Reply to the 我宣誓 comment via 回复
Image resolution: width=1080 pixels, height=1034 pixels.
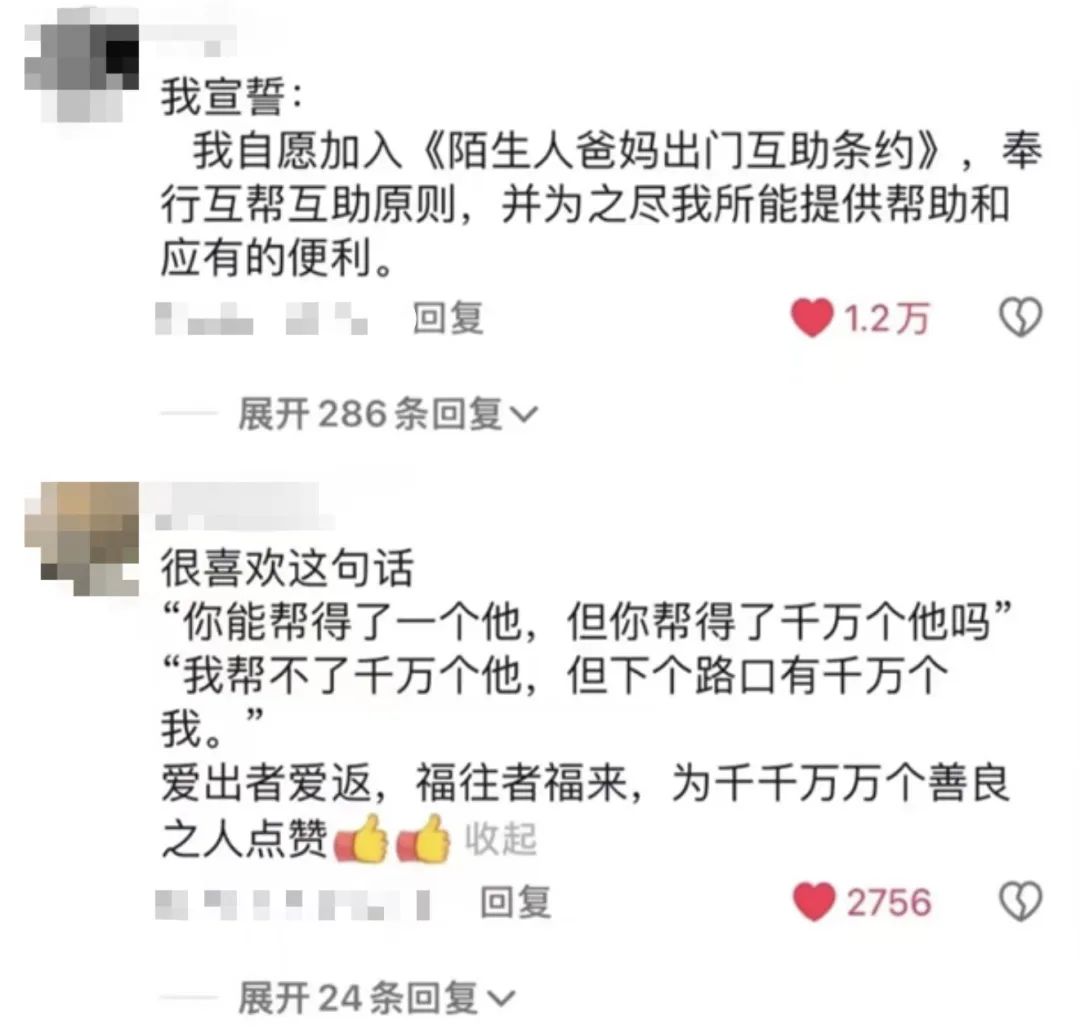(448, 318)
